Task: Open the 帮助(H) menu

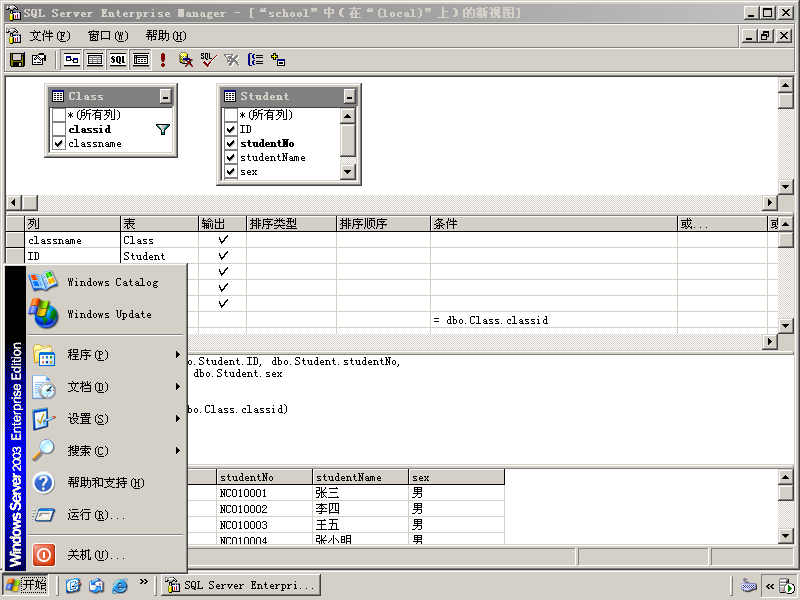Action: 166,36
